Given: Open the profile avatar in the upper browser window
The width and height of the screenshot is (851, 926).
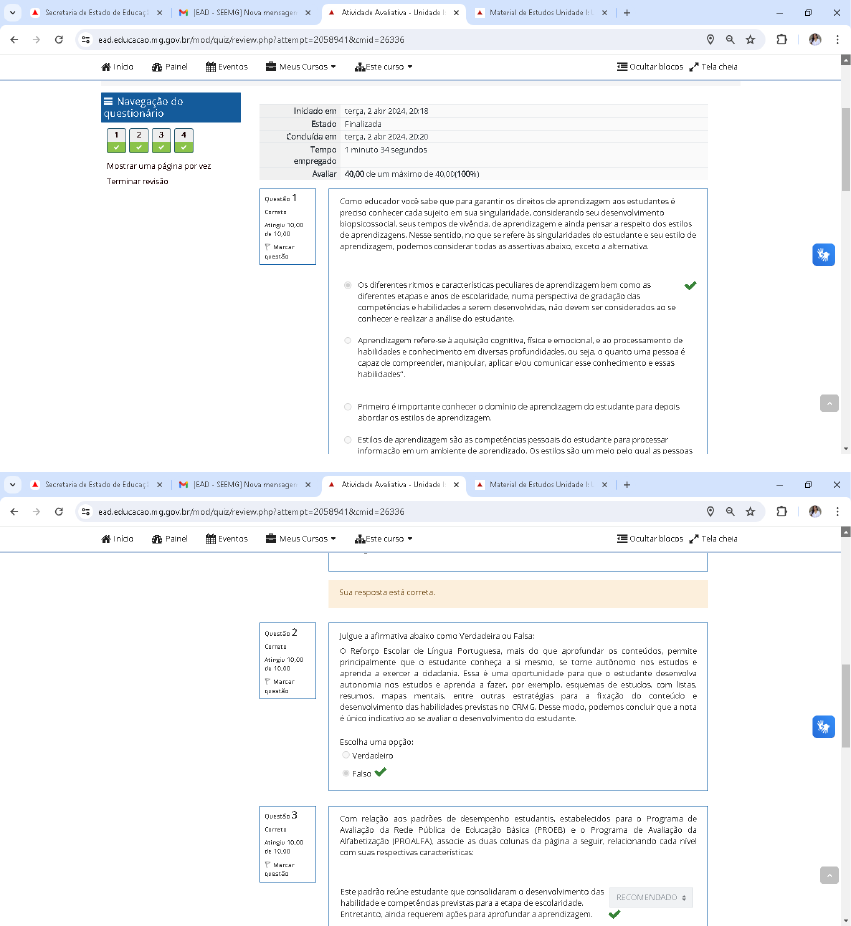Looking at the screenshot, I should point(815,40).
